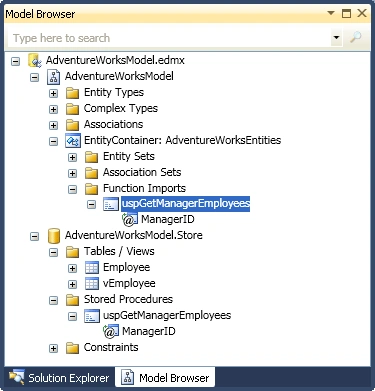The height and width of the screenshot is (391, 375).
Task: Click the stored procedure uspGetManagerEmployees icon
Action: [x=92, y=316]
